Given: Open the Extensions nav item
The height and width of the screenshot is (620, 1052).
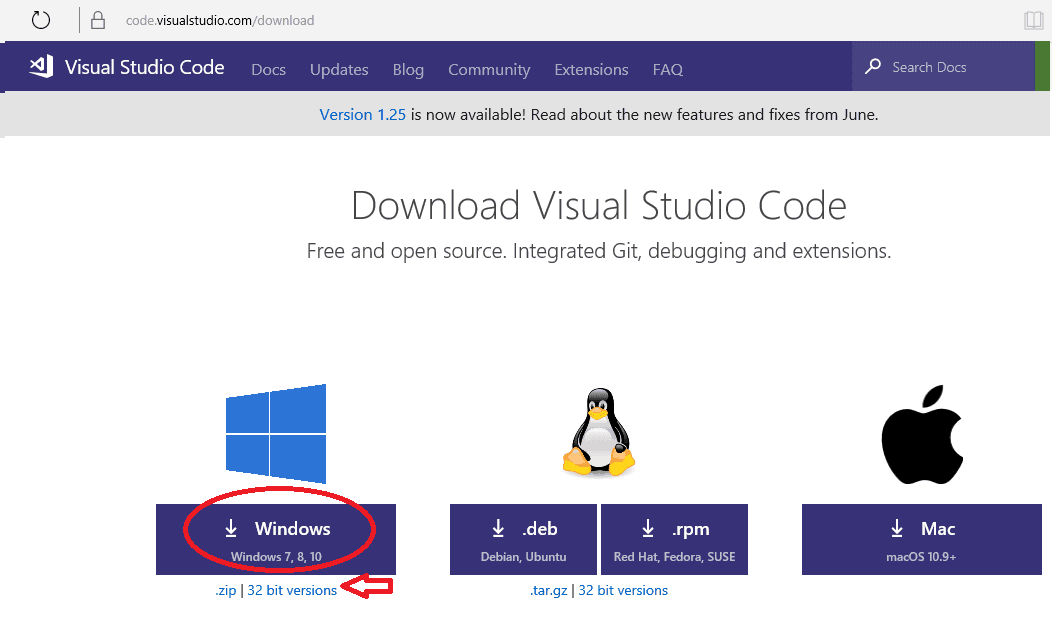Looking at the screenshot, I should [x=591, y=69].
